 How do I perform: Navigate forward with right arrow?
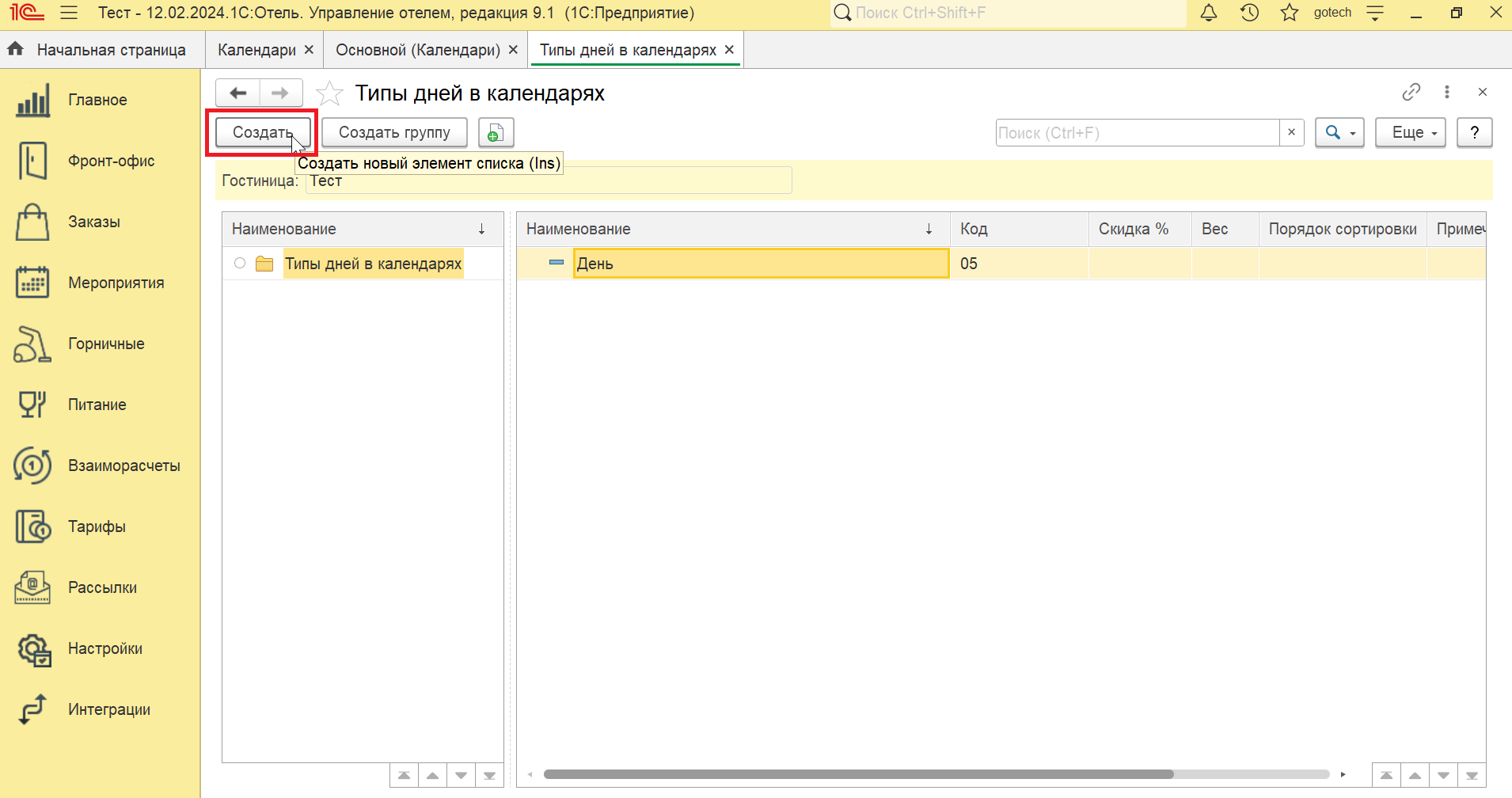(280, 93)
